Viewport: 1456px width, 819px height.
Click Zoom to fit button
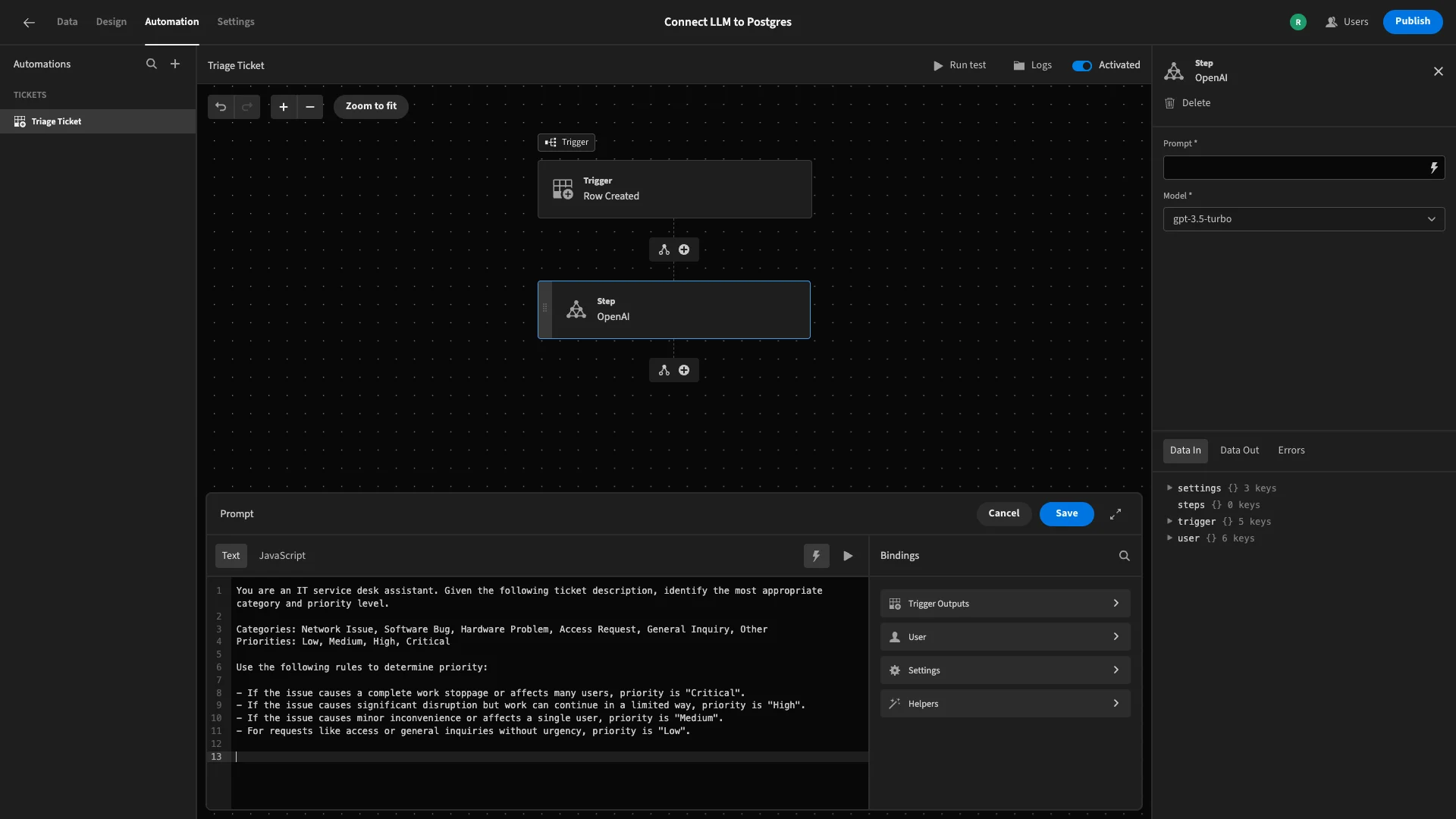[371, 107]
